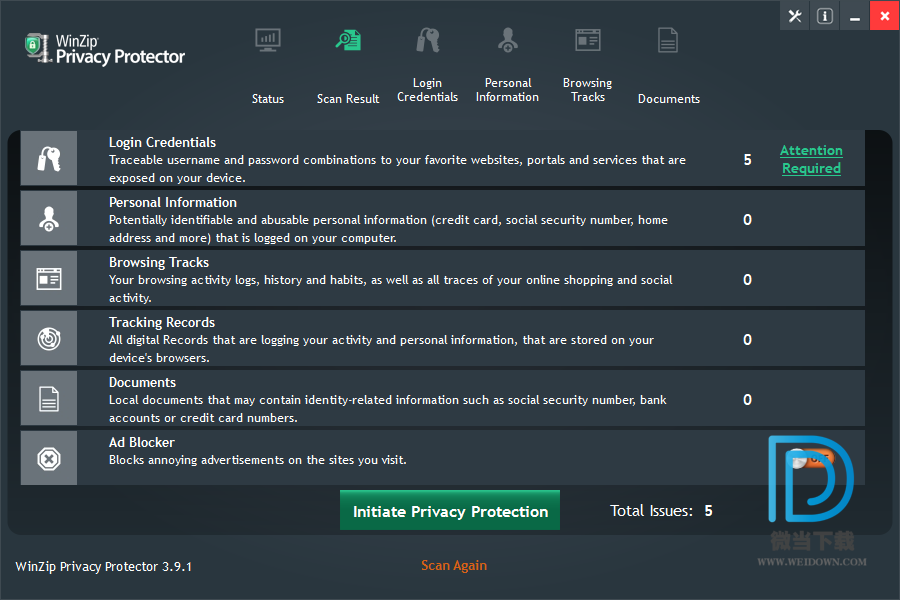Switch to the Documents tab label
This screenshot has height=600, width=900.
coord(669,99)
